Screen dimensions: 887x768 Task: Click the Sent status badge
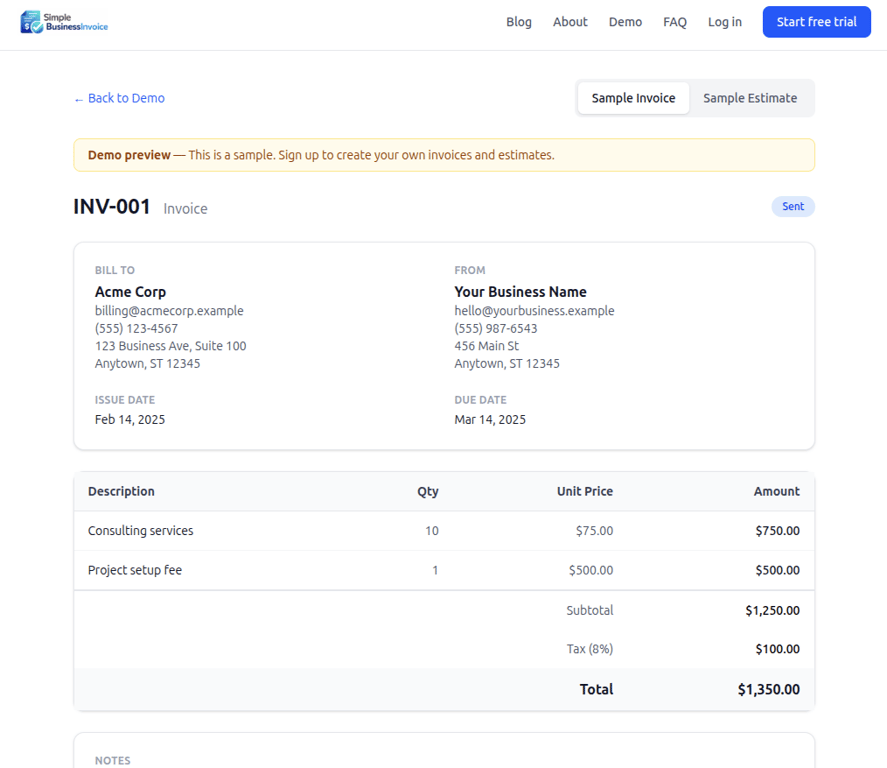tap(793, 206)
